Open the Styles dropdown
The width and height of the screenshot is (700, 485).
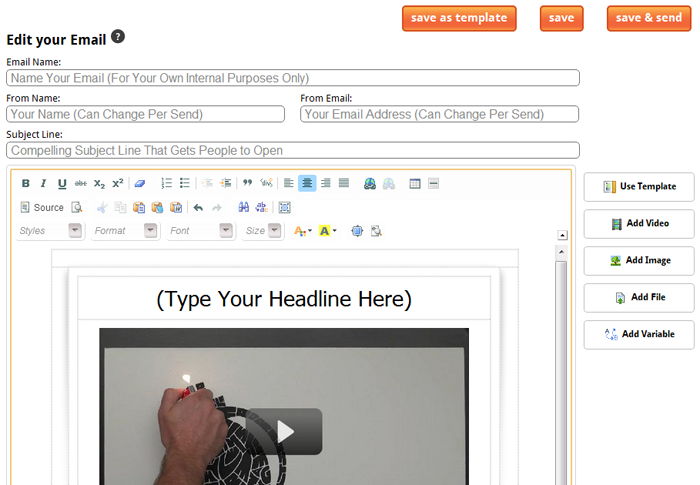pos(50,231)
